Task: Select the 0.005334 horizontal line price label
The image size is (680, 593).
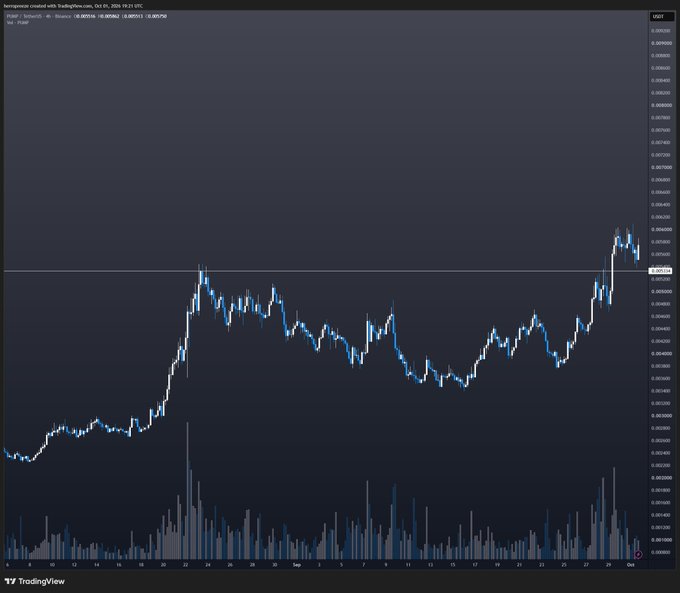Action: point(660,271)
